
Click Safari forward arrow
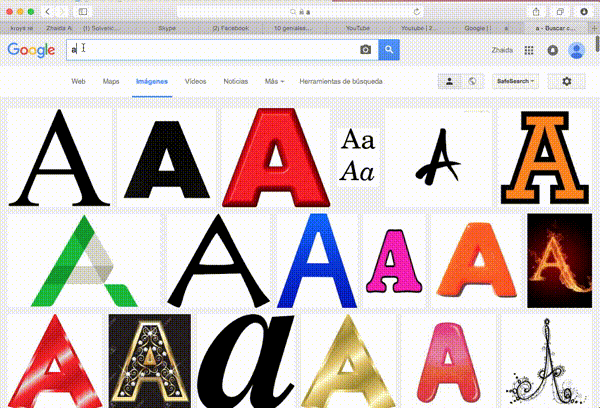point(61,12)
